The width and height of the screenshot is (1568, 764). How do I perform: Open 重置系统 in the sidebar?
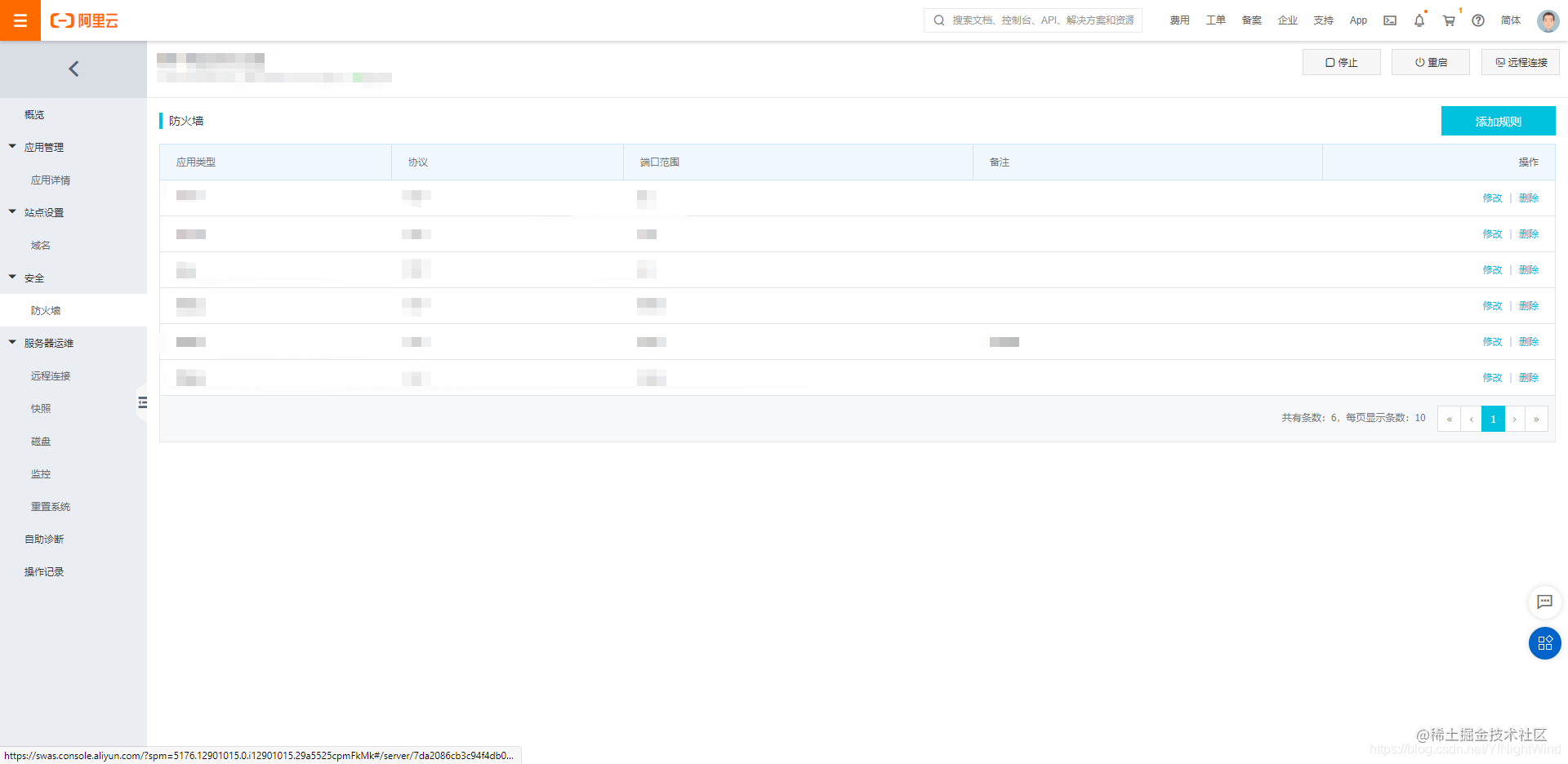click(51, 507)
